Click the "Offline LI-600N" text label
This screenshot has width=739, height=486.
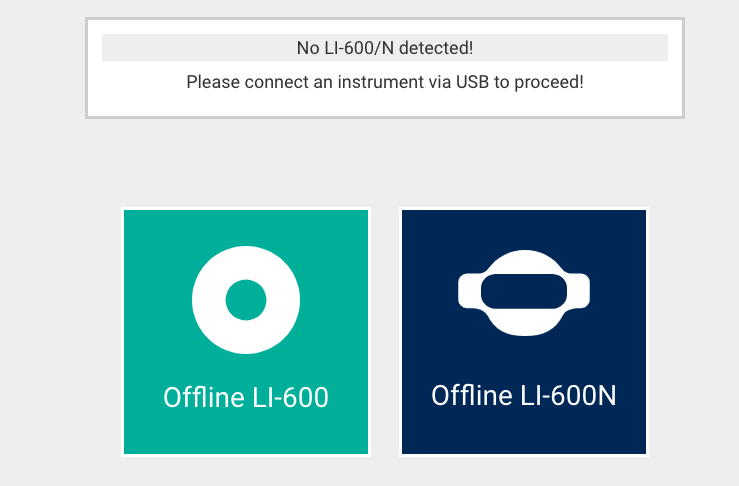[x=524, y=395]
